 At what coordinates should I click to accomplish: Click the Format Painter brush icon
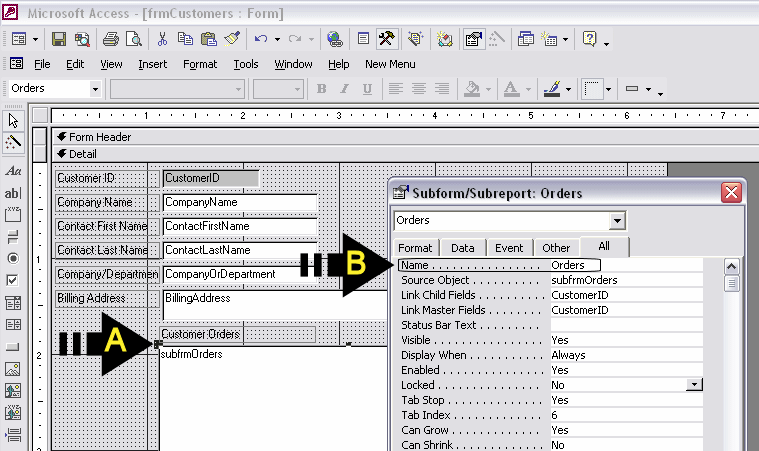click(232, 39)
